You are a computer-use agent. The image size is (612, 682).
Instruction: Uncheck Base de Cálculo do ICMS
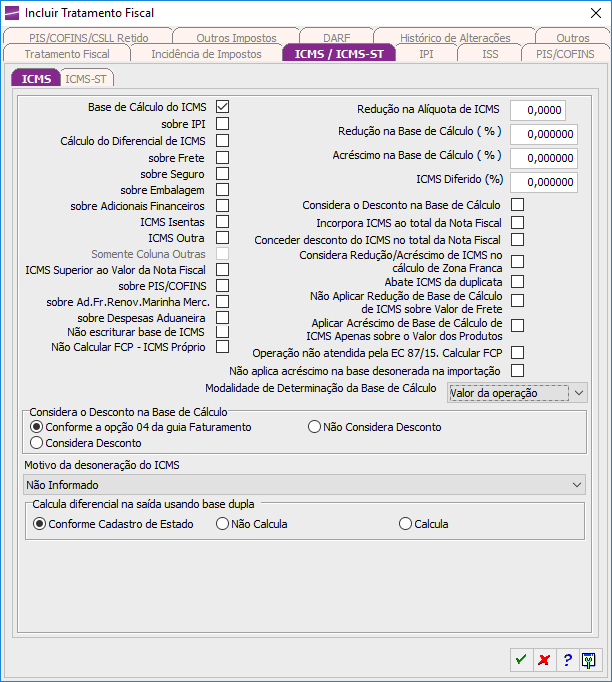[222, 107]
